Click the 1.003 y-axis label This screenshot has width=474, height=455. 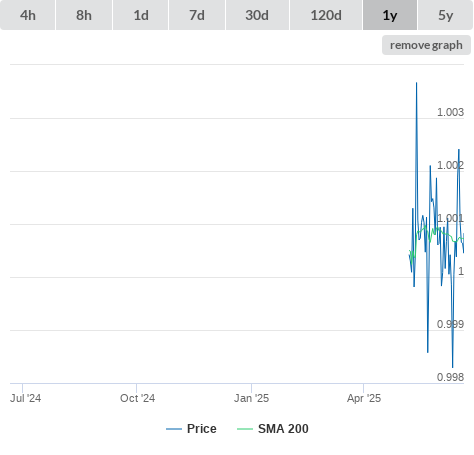[450, 112]
